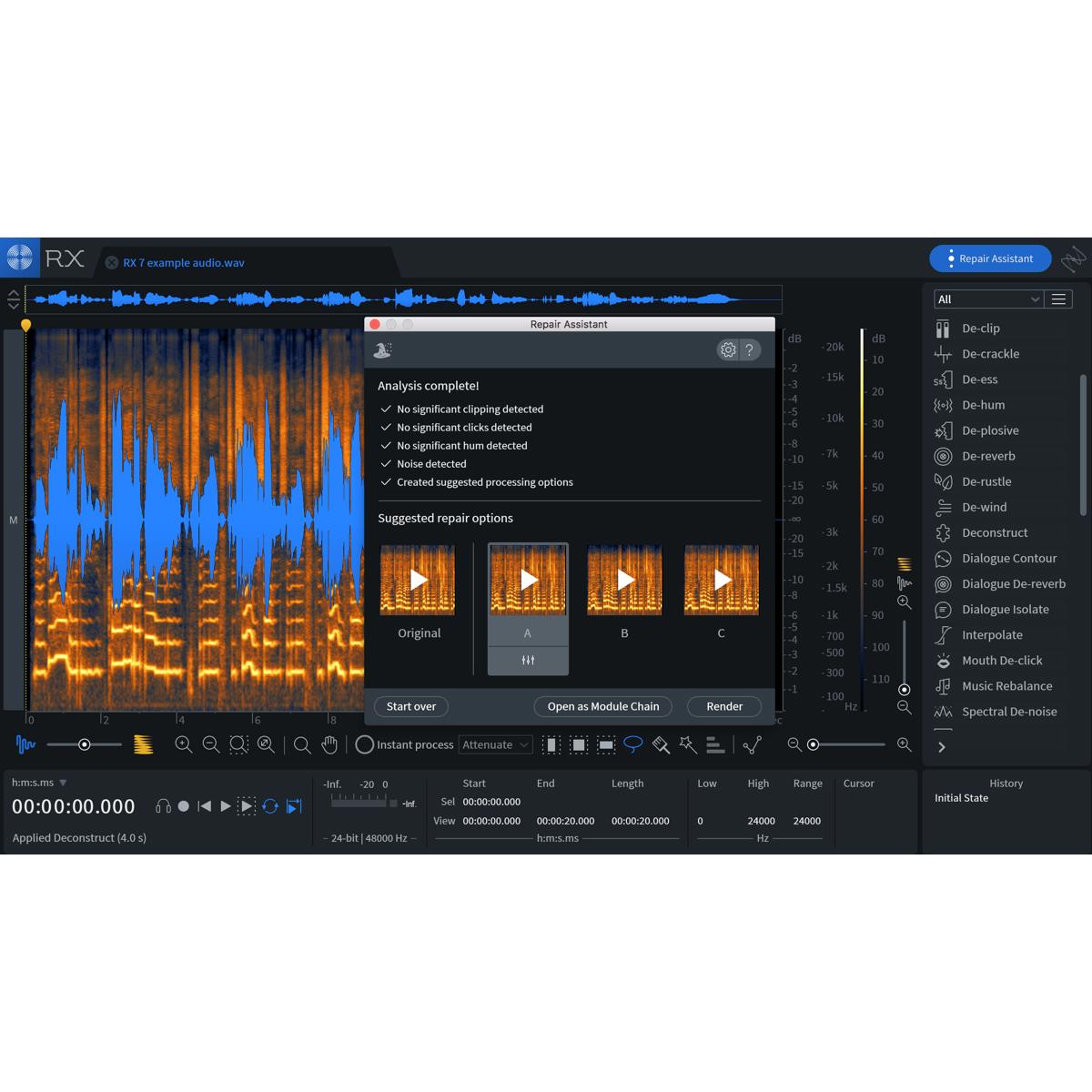This screenshot has width=1092, height=1092.
Task: Click the record button
Action: [183, 806]
